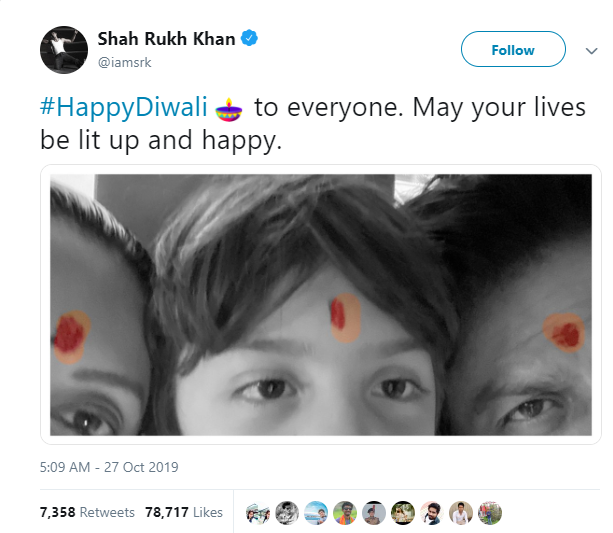Open liker avatar with black letterbox bars
Viewport: 613px width, 533px height.
coord(403,513)
